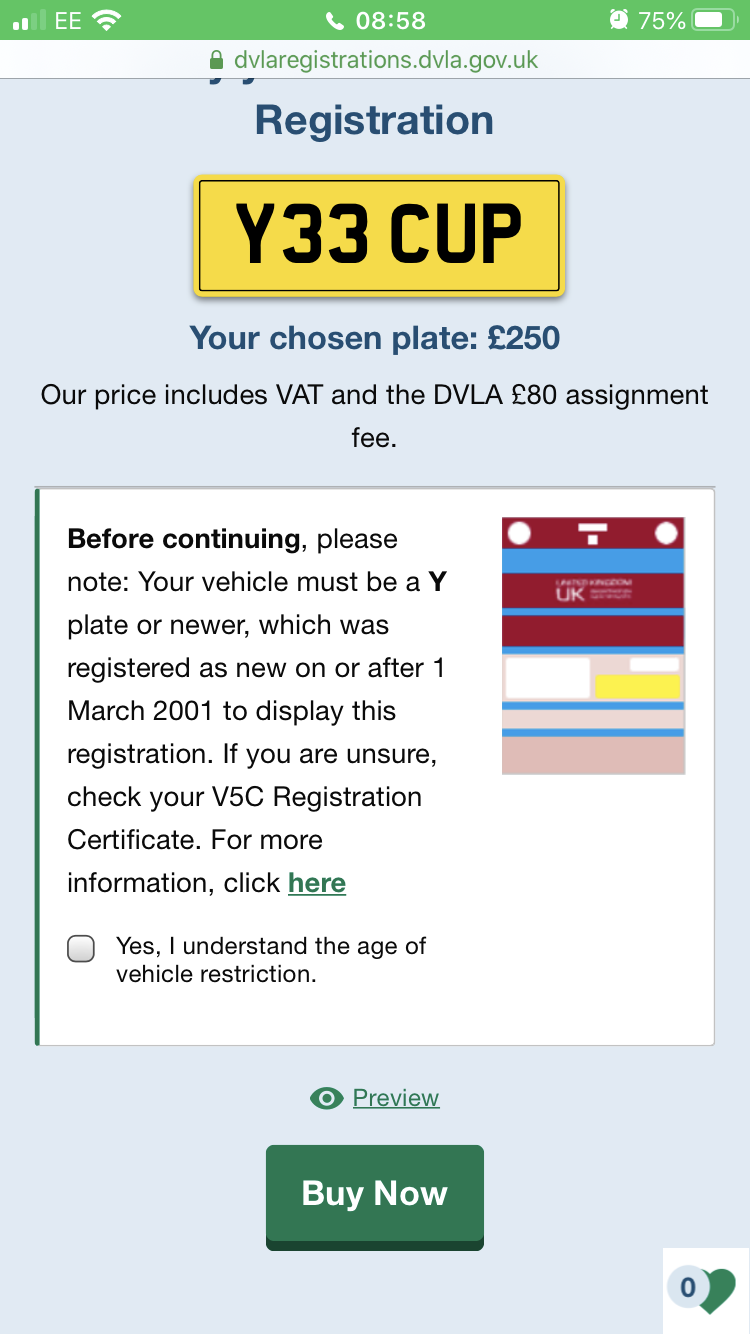Tap the Y33 CUP number plate
750x1334 pixels.
pyautogui.click(x=379, y=236)
